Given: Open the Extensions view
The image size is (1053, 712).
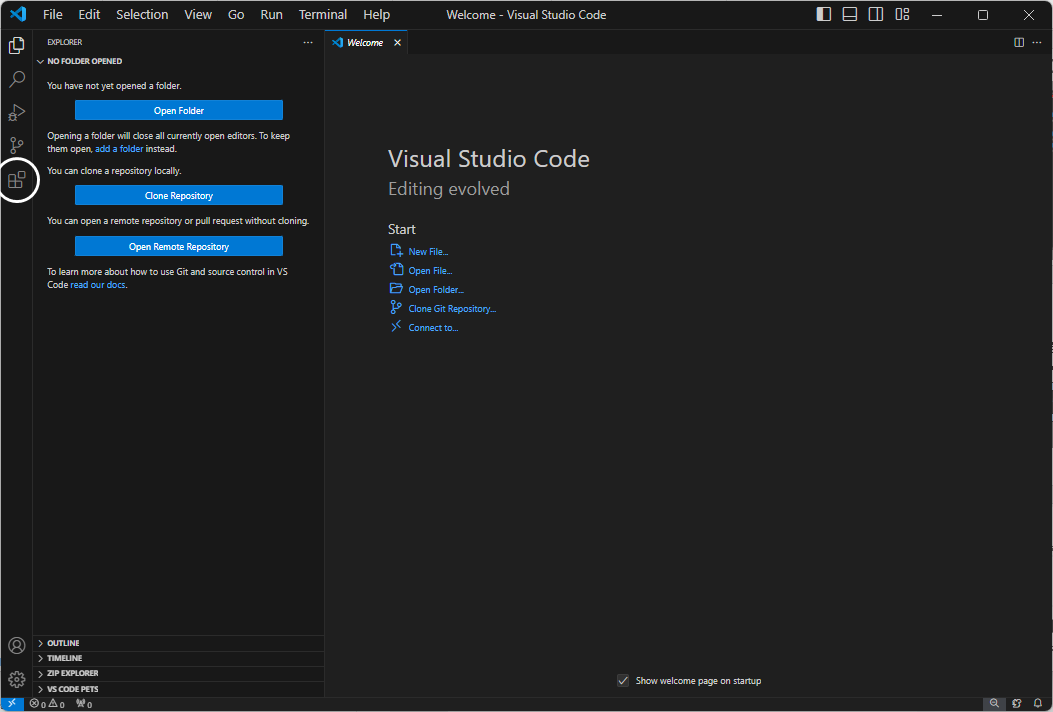Looking at the screenshot, I should [x=16, y=179].
